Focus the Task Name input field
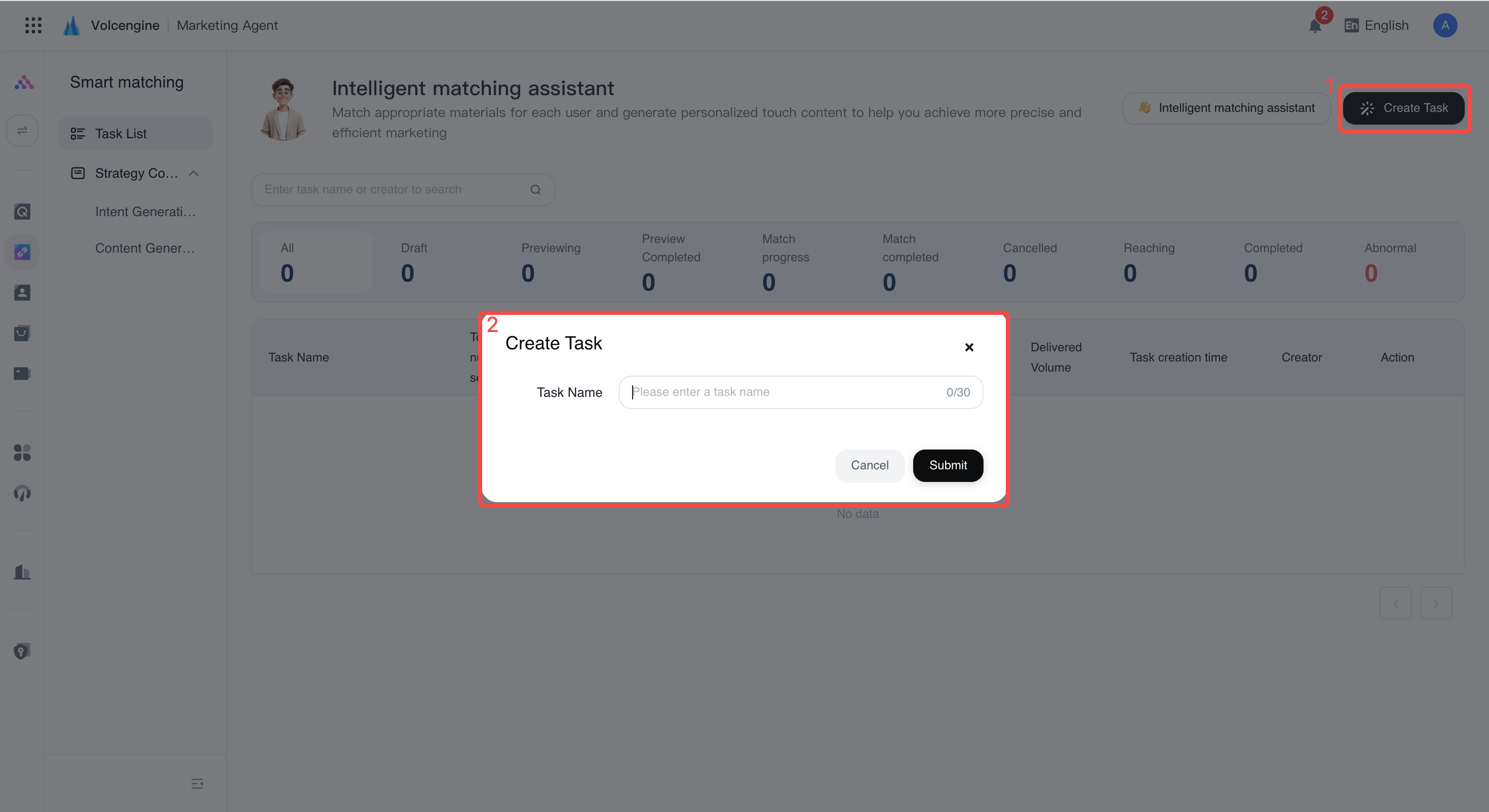The image size is (1489, 812). point(801,392)
